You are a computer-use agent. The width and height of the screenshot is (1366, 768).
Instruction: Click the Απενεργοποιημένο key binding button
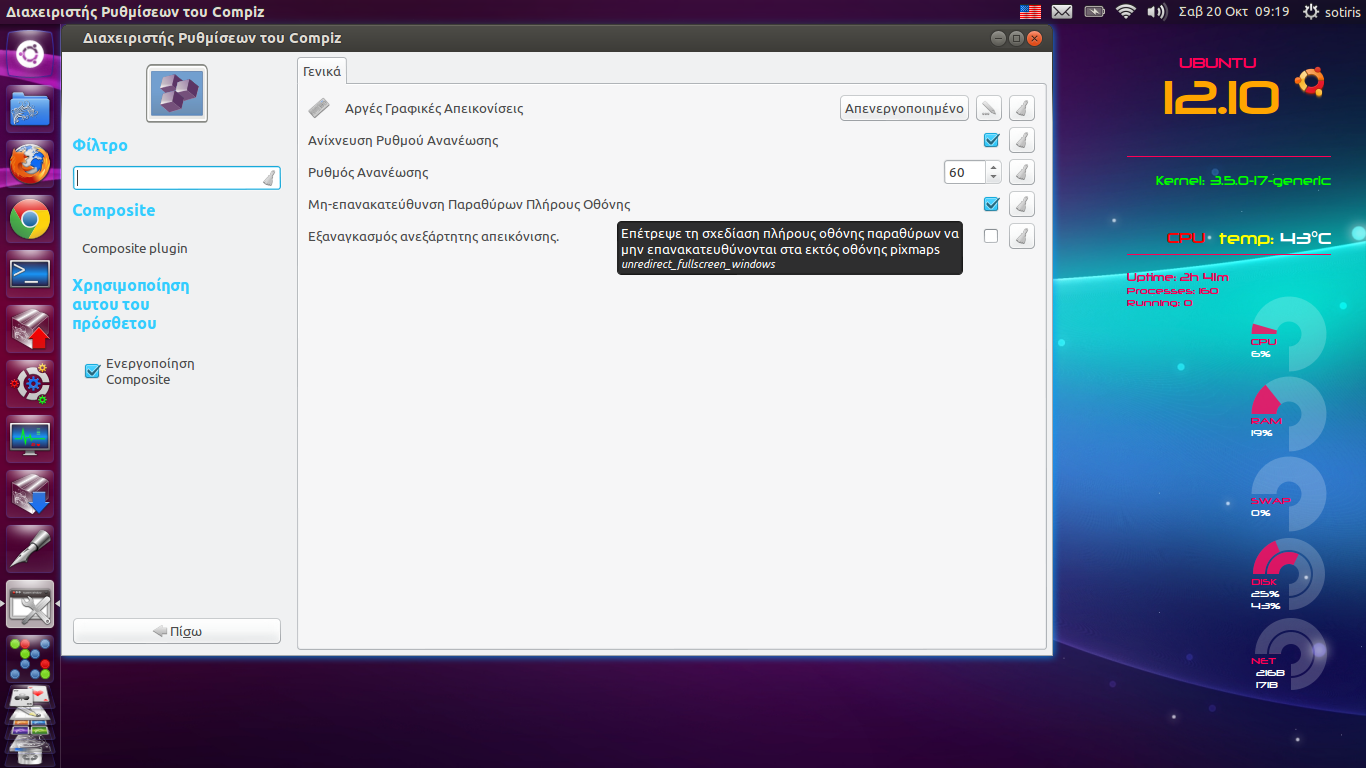(904, 108)
